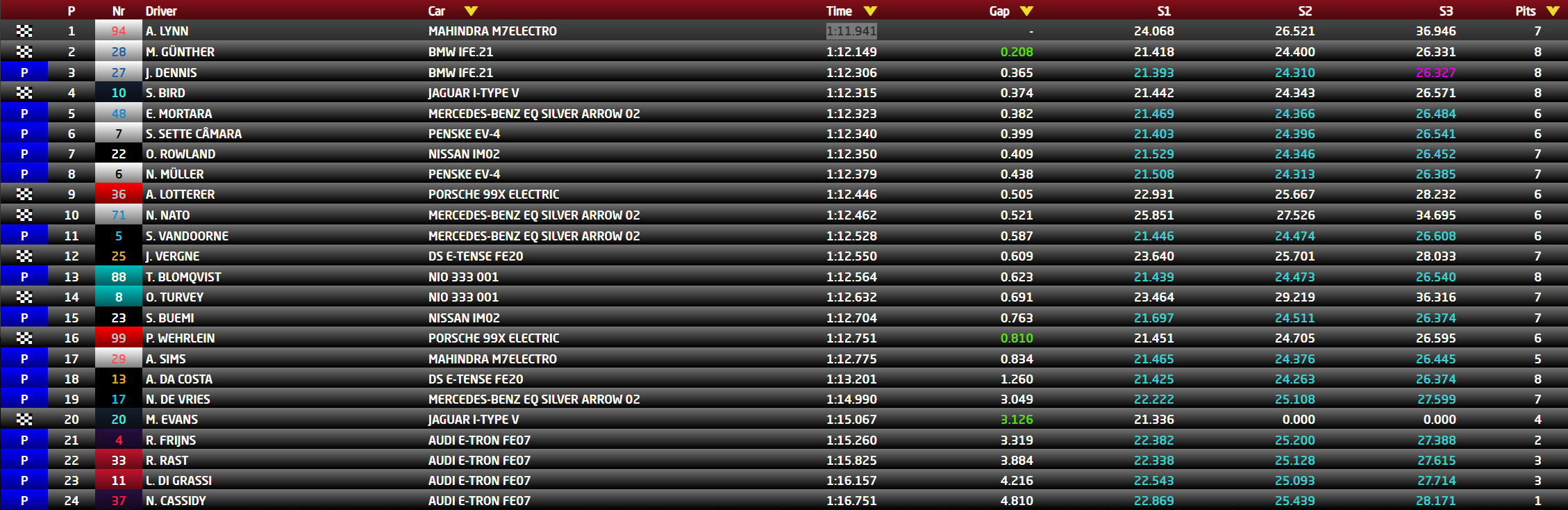Click the pit P icon for N. Müller
The height and width of the screenshot is (510, 1568).
click(24, 174)
